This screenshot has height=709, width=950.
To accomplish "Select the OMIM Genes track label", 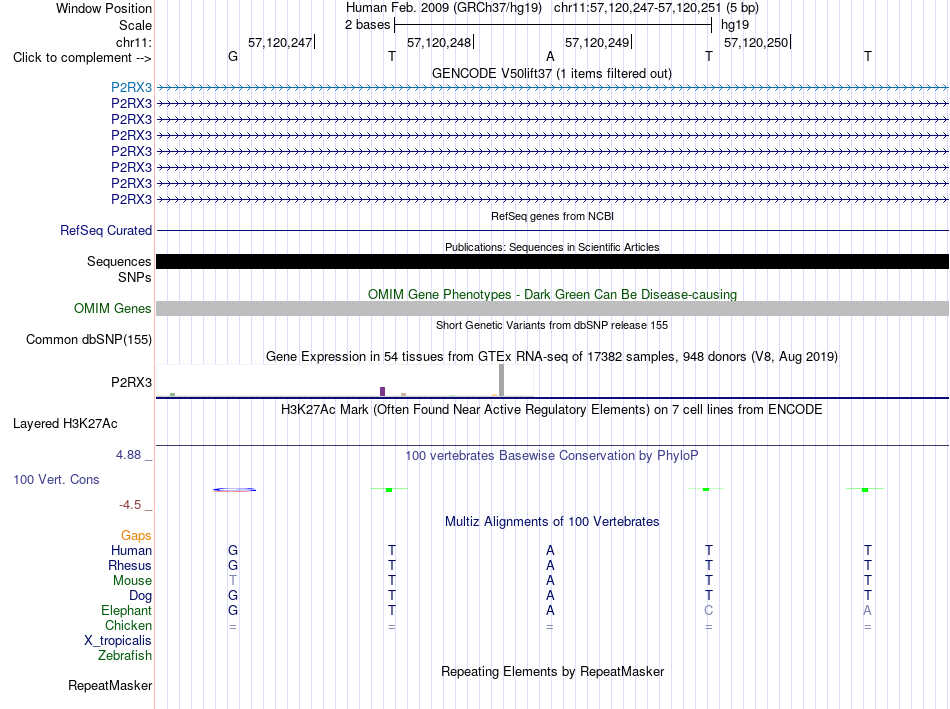I will (113, 308).
